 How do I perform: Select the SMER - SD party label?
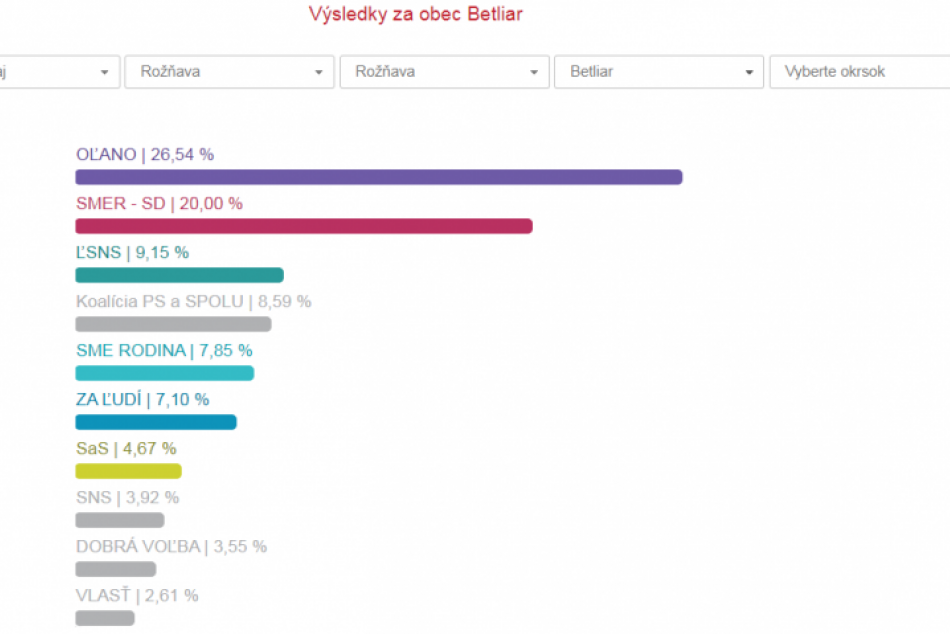pyautogui.click(x=158, y=203)
